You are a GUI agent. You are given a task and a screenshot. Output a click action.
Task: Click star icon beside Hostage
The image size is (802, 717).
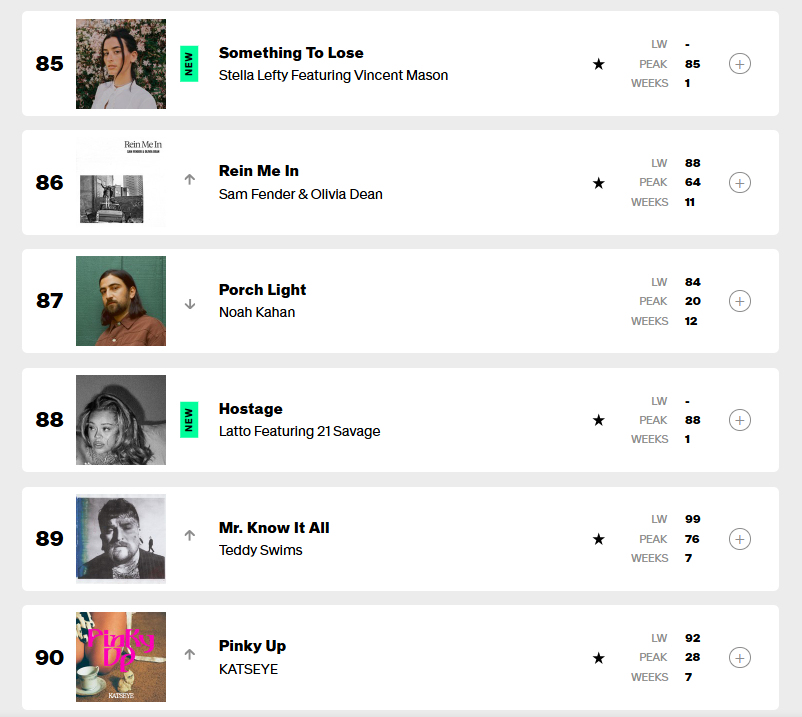click(598, 420)
